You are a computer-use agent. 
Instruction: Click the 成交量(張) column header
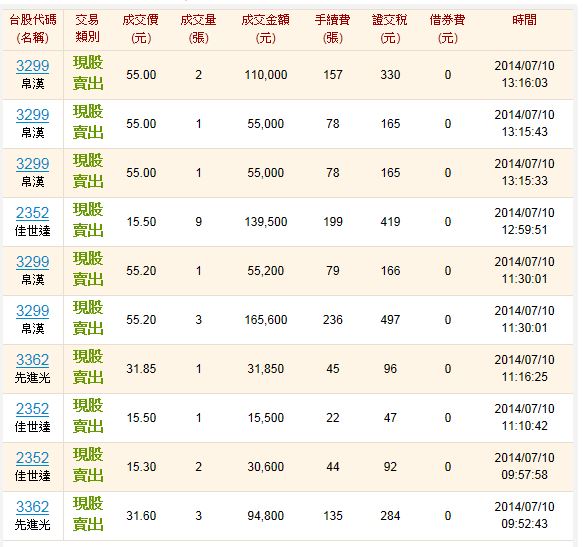coord(199,29)
